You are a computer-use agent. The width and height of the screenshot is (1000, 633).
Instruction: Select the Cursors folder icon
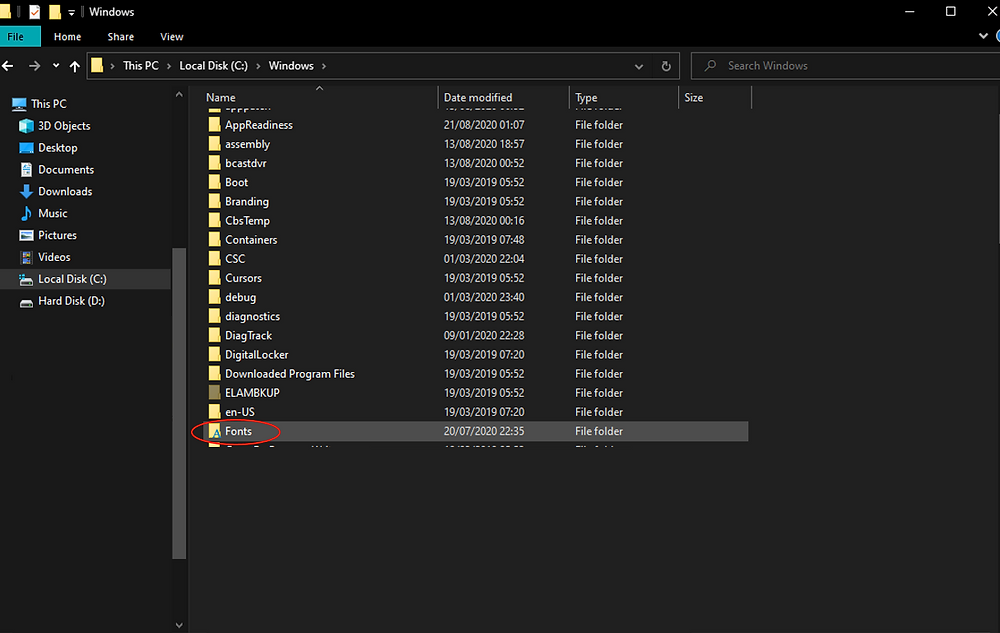pos(215,278)
